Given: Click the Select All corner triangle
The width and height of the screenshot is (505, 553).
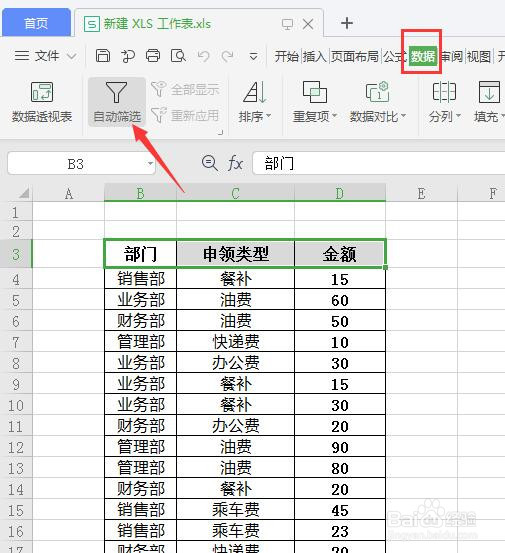Looking at the screenshot, I should tap(24, 193).
